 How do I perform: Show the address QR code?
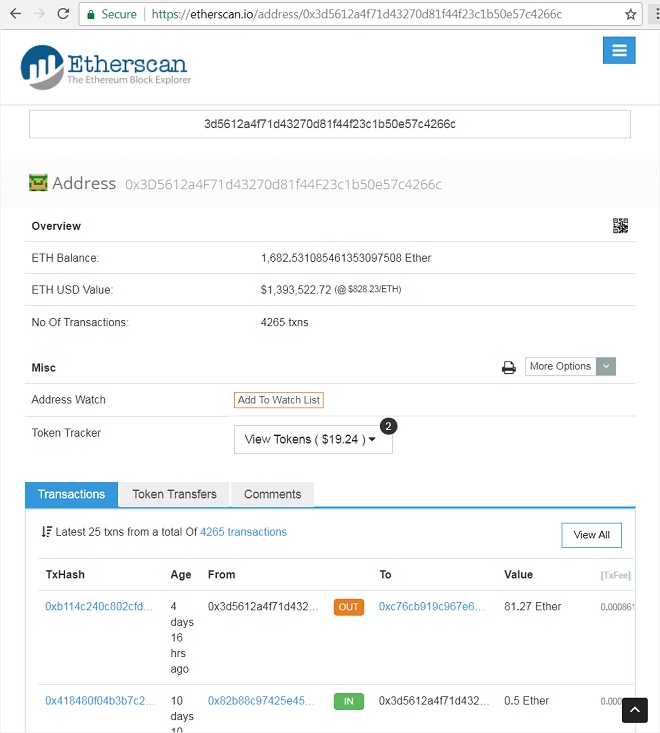click(x=620, y=226)
